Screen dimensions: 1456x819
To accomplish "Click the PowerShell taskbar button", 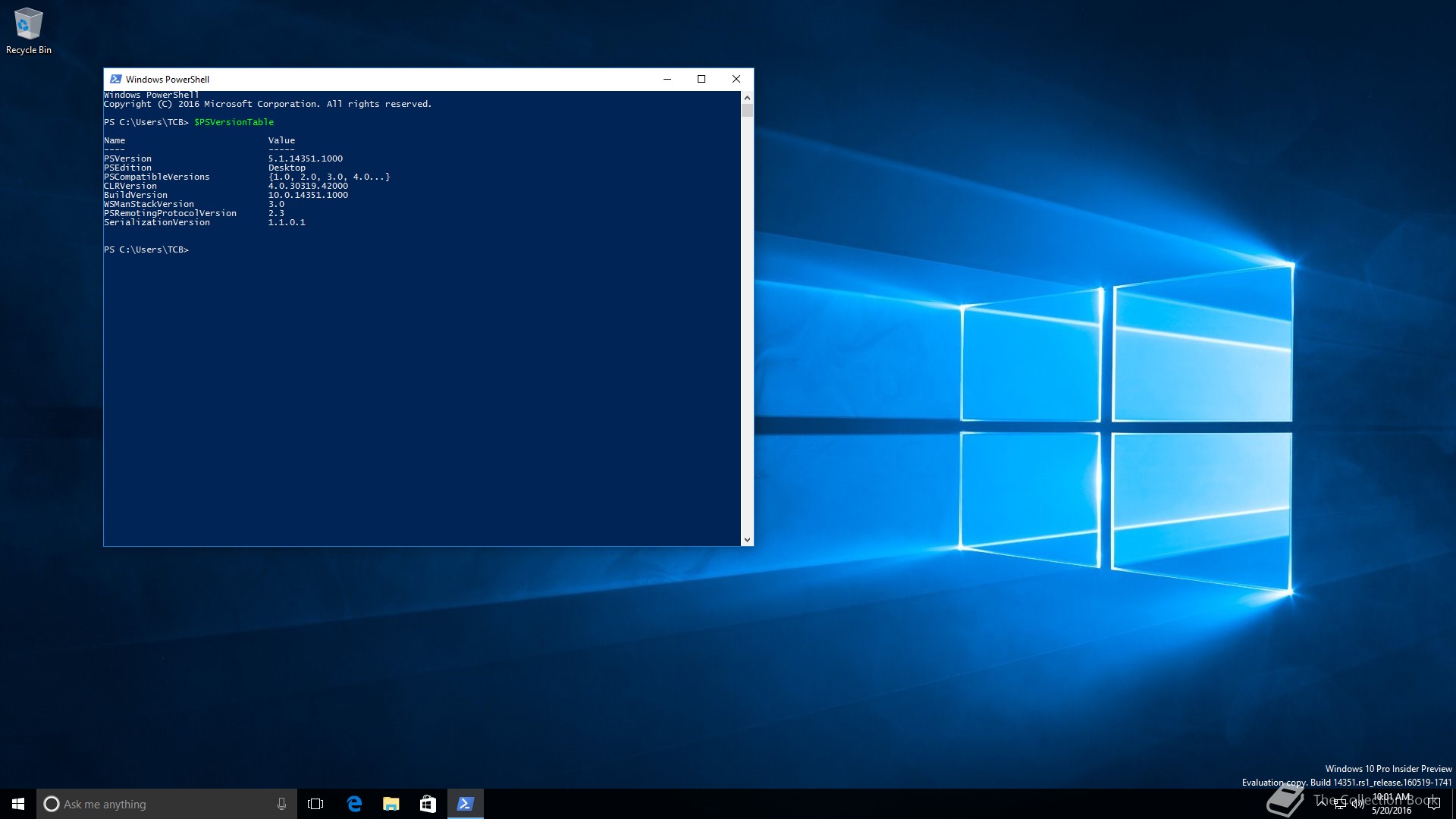I will pyautogui.click(x=465, y=804).
